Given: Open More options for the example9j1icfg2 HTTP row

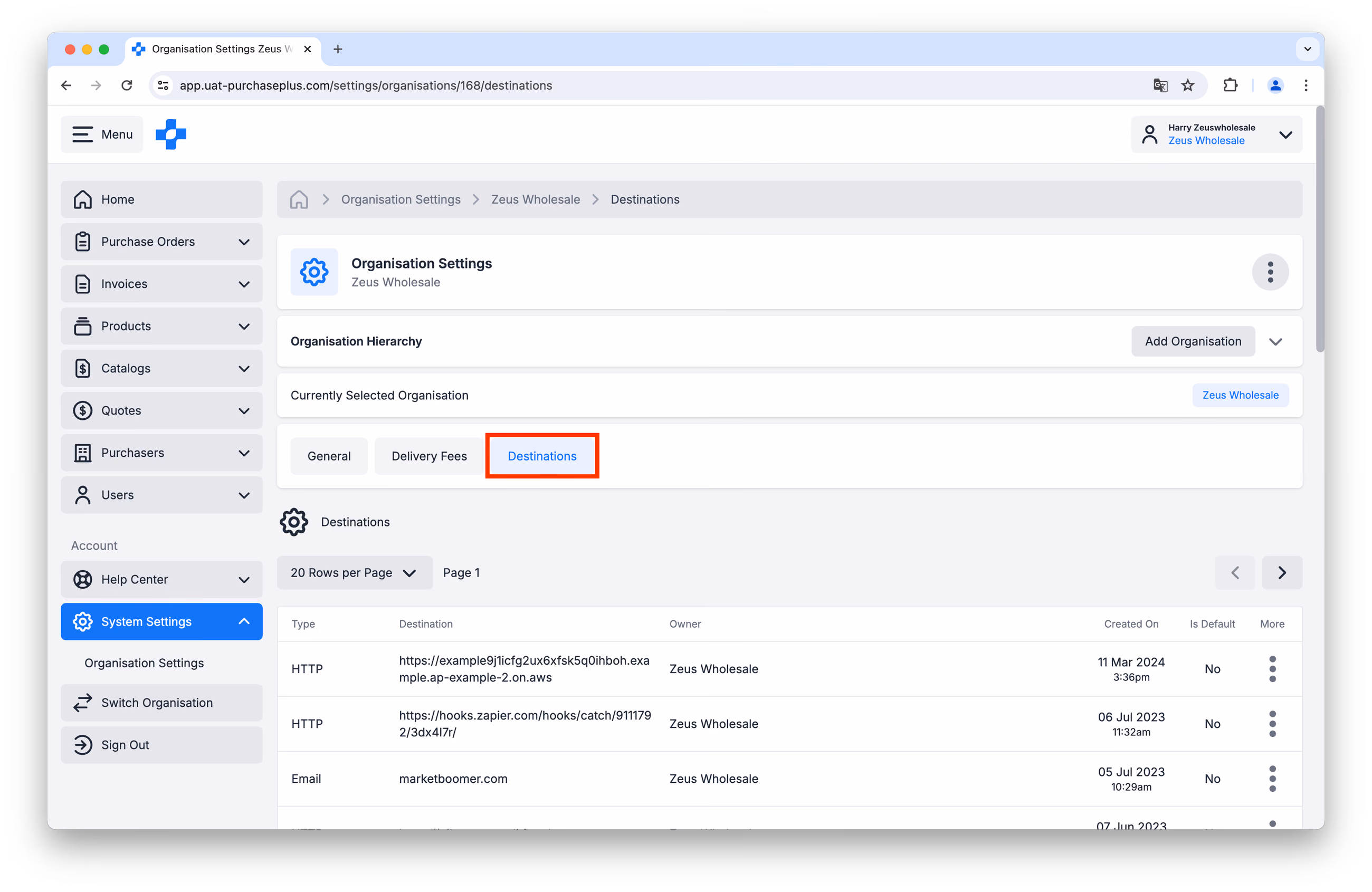Looking at the screenshot, I should 1272,669.
